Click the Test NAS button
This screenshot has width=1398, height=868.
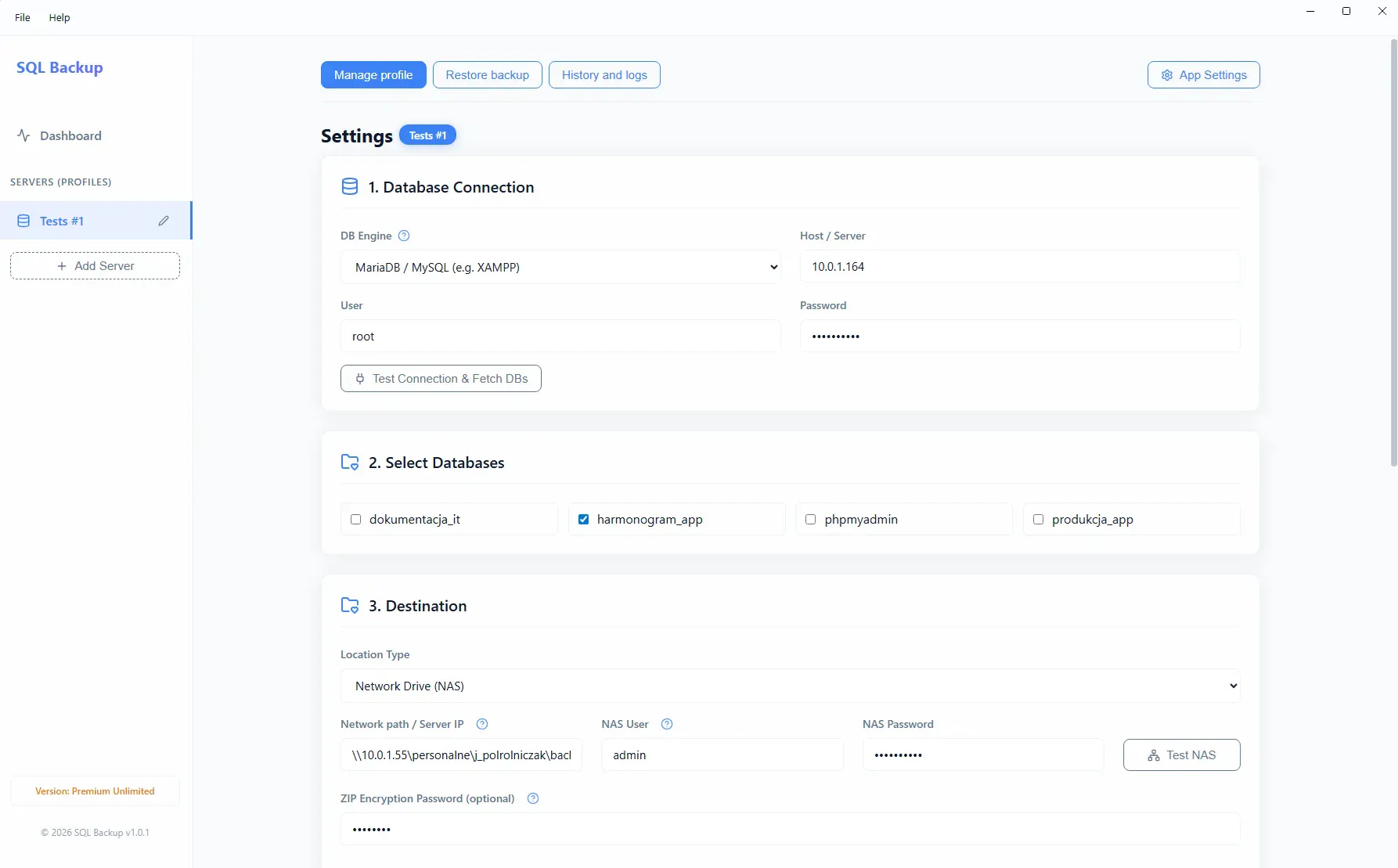[1182, 755]
